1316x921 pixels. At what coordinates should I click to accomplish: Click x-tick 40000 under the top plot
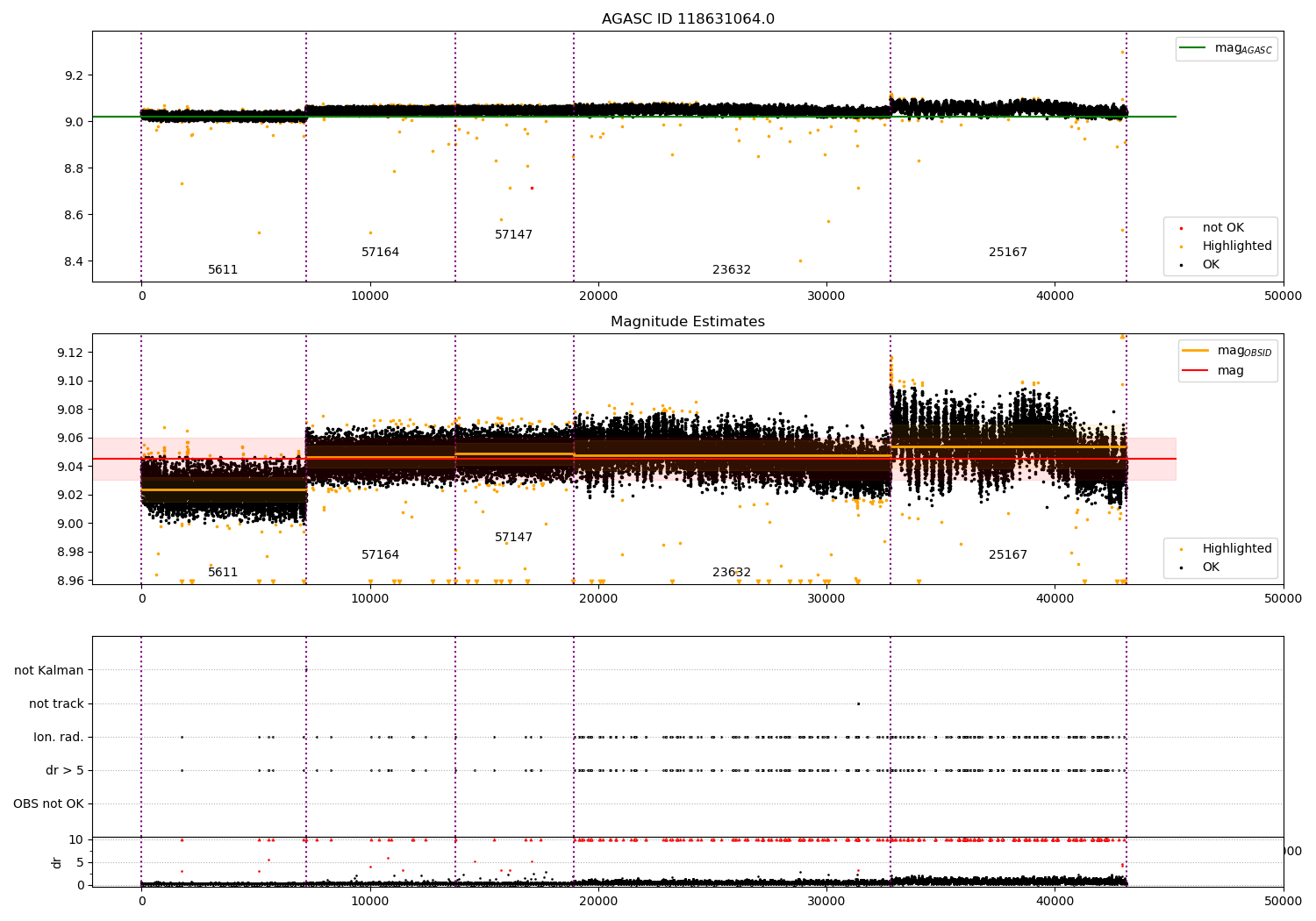(x=1055, y=296)
